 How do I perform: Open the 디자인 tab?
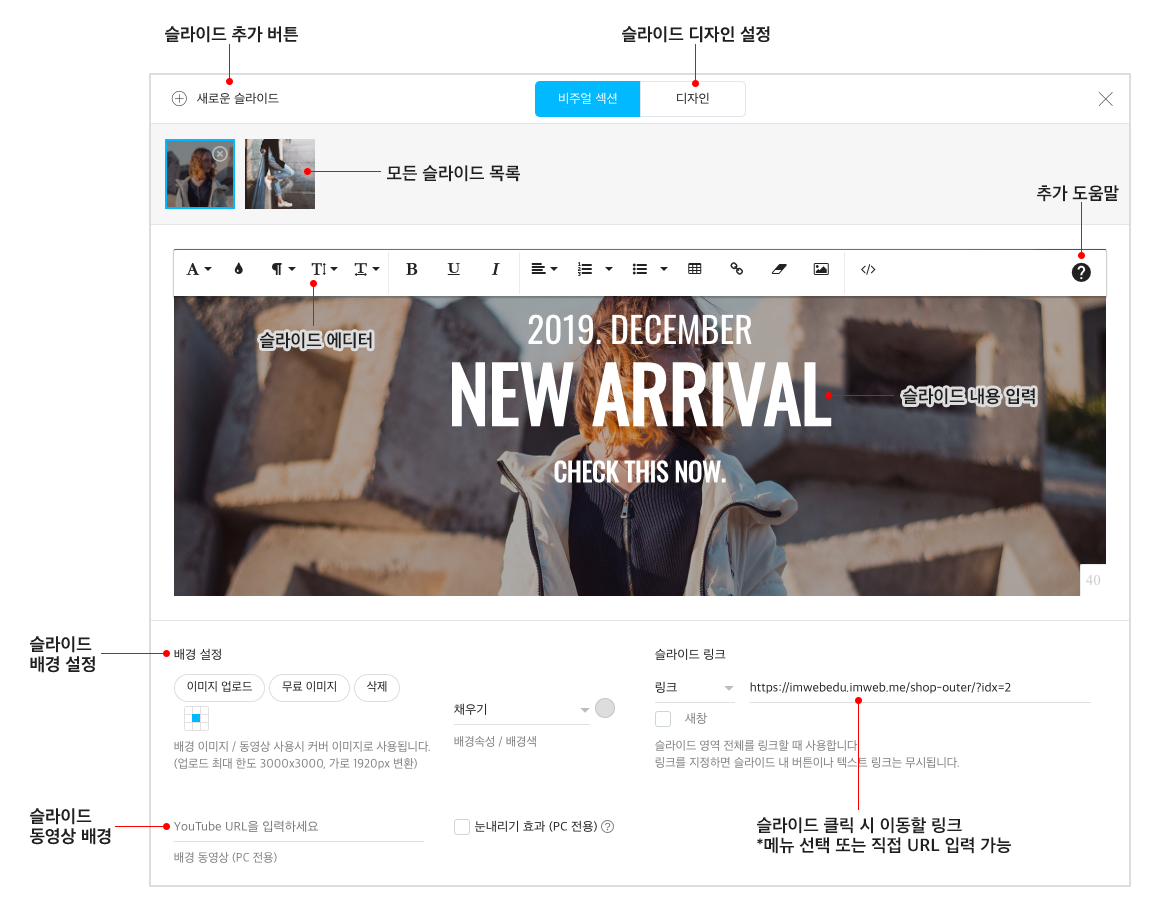click(x=692, y=98)
